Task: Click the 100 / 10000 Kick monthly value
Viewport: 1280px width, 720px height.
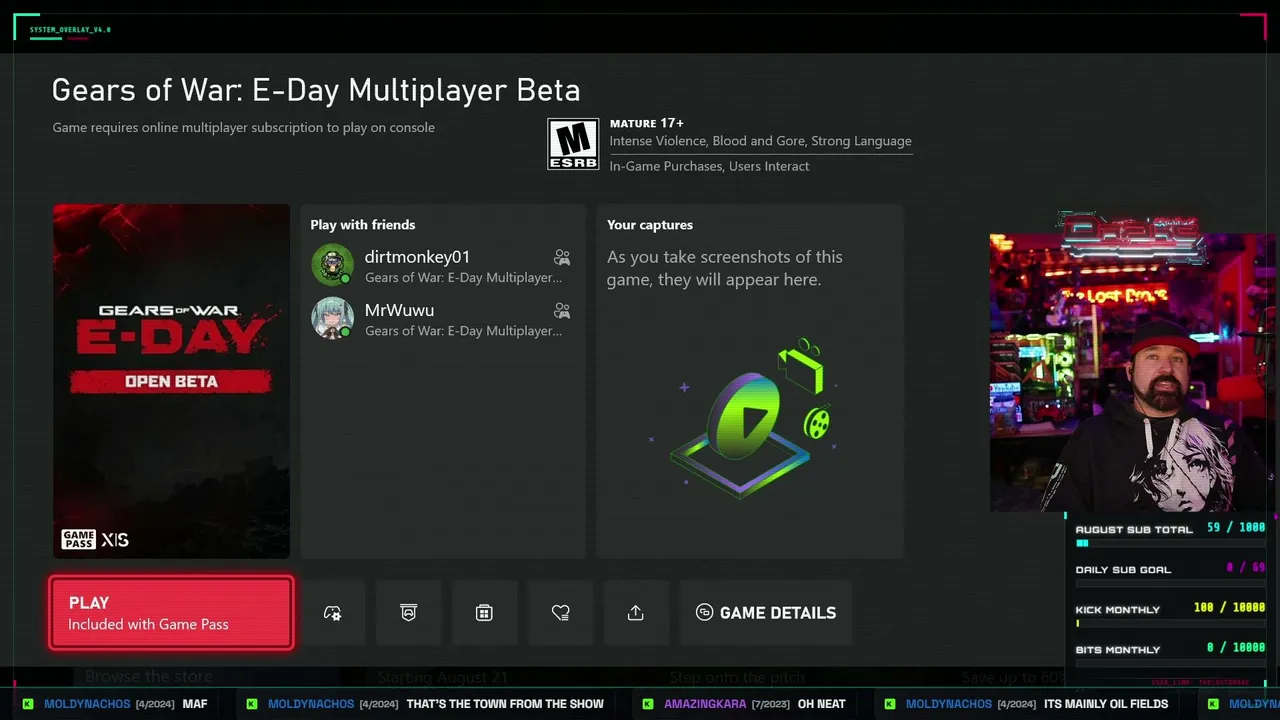Action: pos(1230,607)
